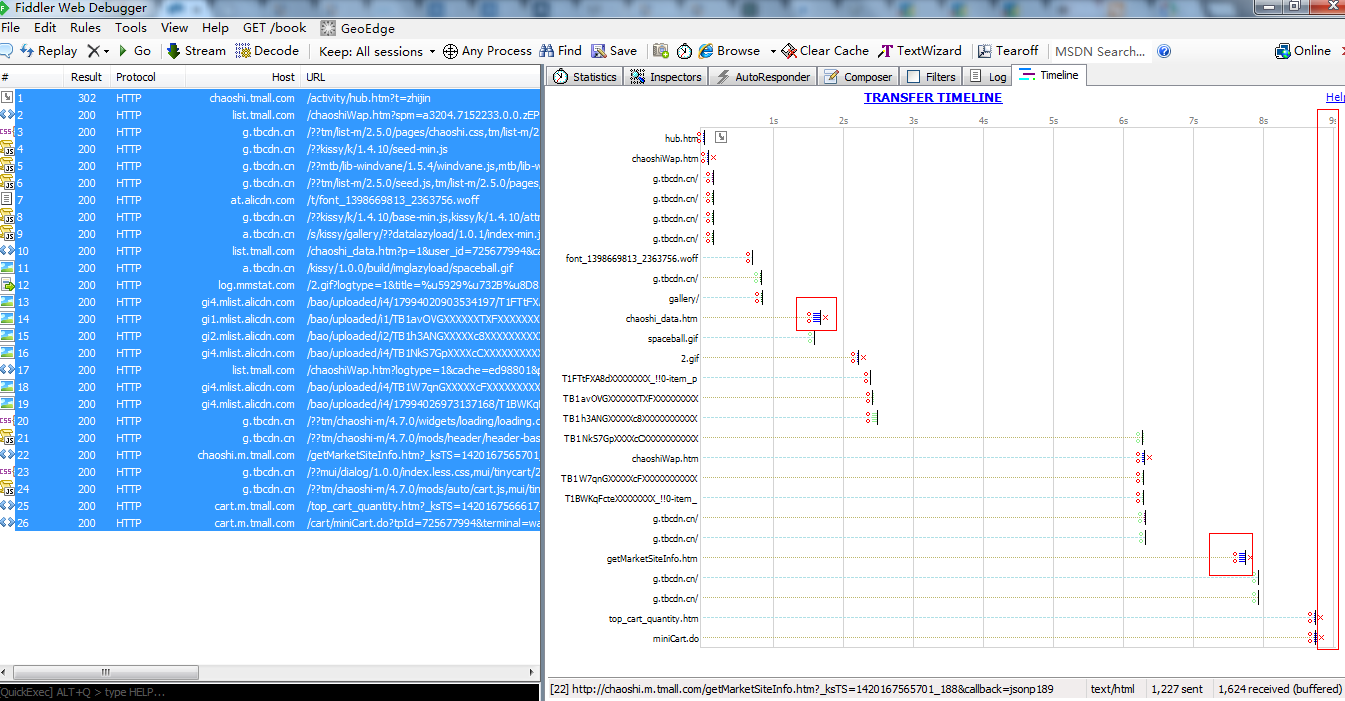Toggle the Stream mode button
Viewport: 1345px width, 701px height.
[196, 51]
